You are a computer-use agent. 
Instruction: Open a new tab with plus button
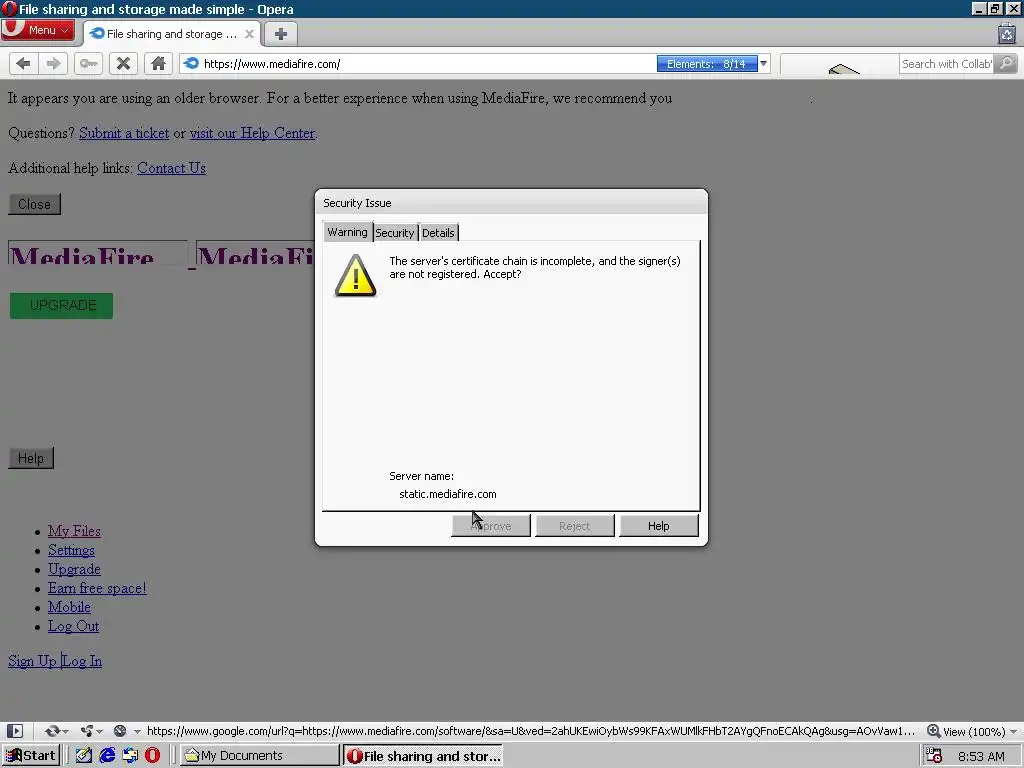(x=281, y=34)
